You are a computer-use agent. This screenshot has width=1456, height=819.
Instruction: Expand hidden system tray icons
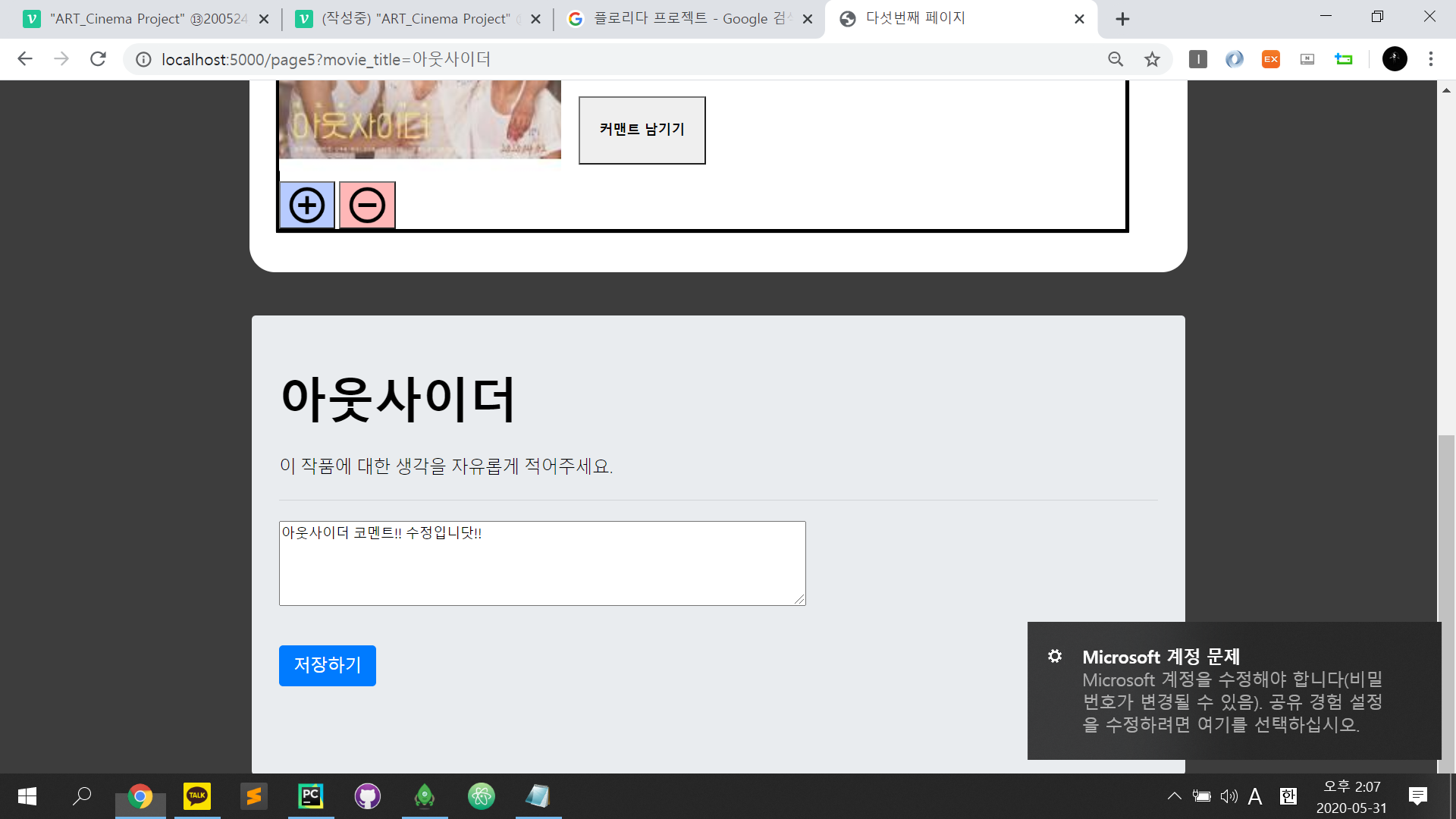(x=1174, y=796)
